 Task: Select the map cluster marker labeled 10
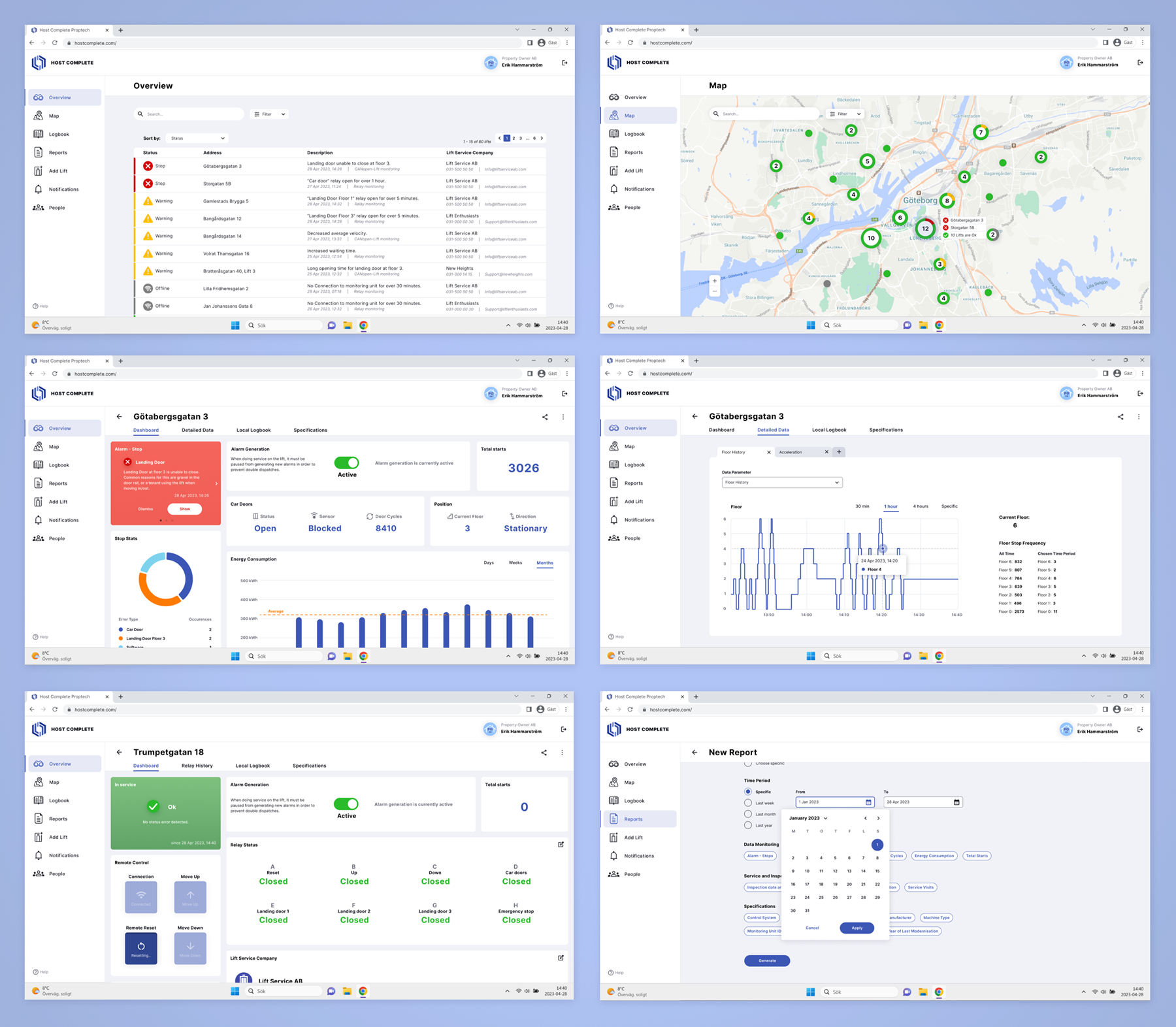click(871, 238)
